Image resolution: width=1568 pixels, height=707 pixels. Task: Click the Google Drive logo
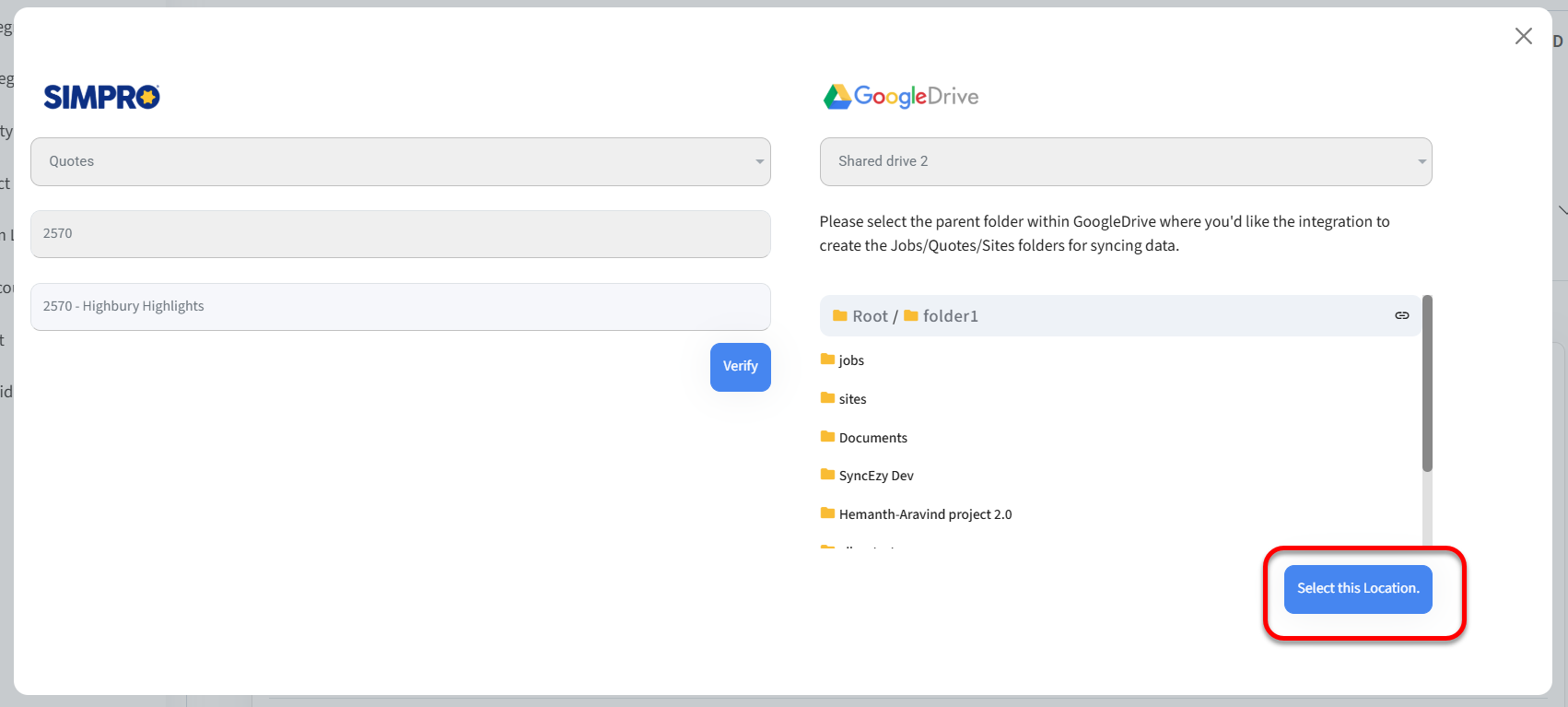tap(900, 97)
